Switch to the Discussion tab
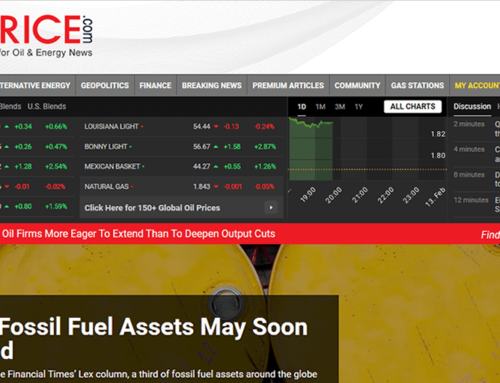Screen dimensions: 500x383 point(472,106)
